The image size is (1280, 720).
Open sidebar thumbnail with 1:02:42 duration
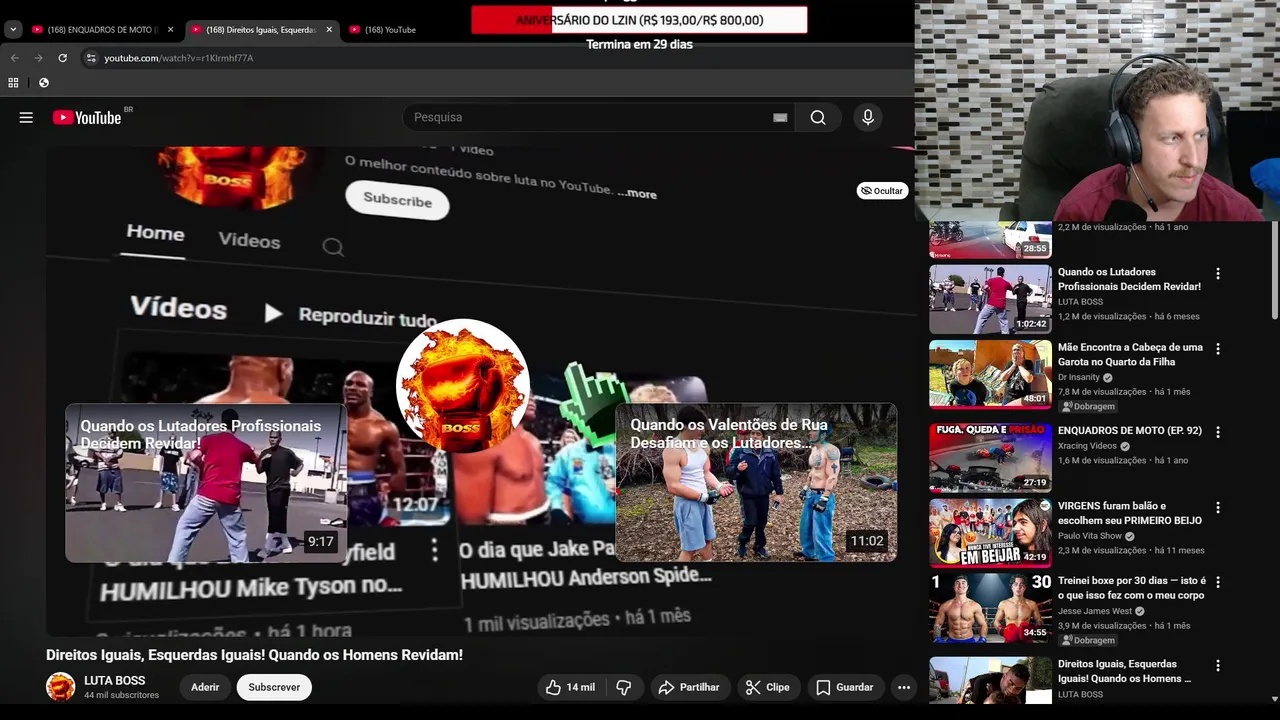990,299
